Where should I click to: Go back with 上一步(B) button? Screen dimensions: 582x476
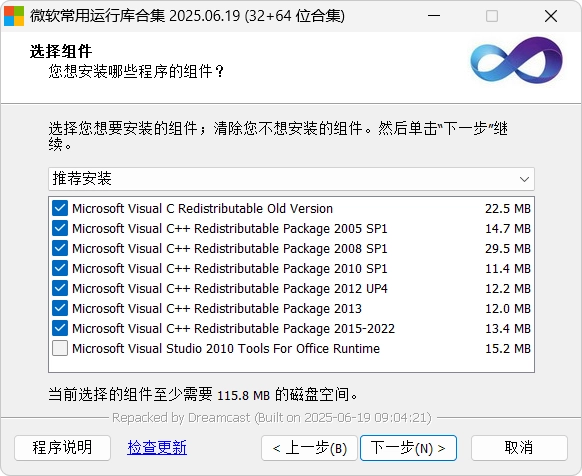309,448
